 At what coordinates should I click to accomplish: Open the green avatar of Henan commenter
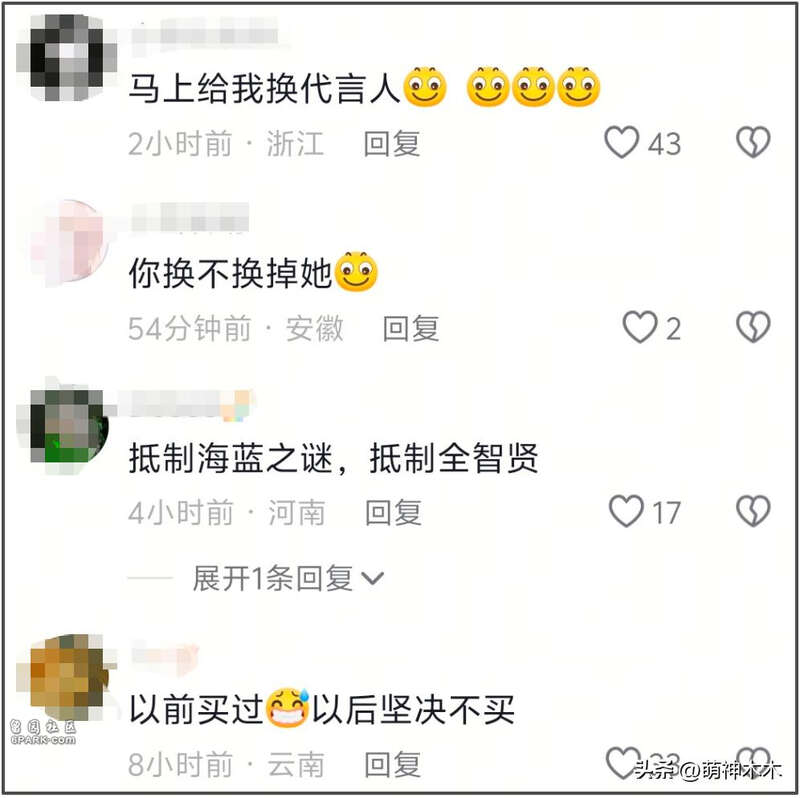point(67,427)
